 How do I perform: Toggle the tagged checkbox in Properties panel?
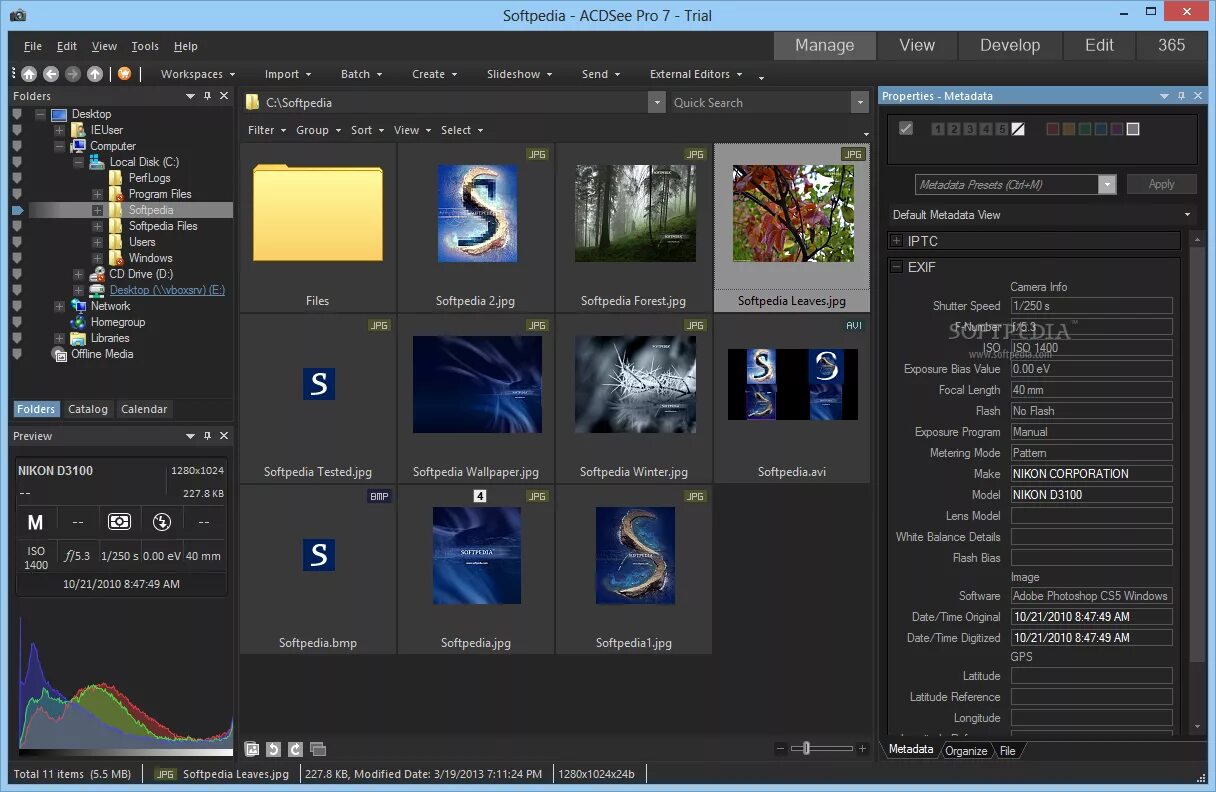point(906,129)
